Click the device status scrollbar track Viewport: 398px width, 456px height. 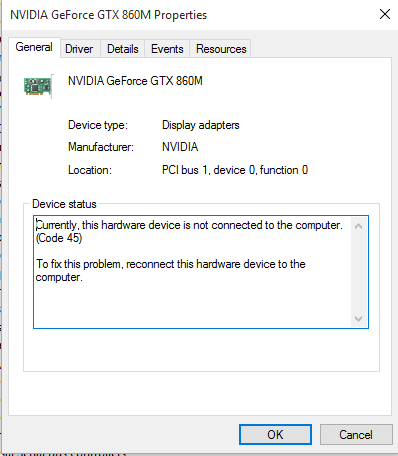click(359, 273)
